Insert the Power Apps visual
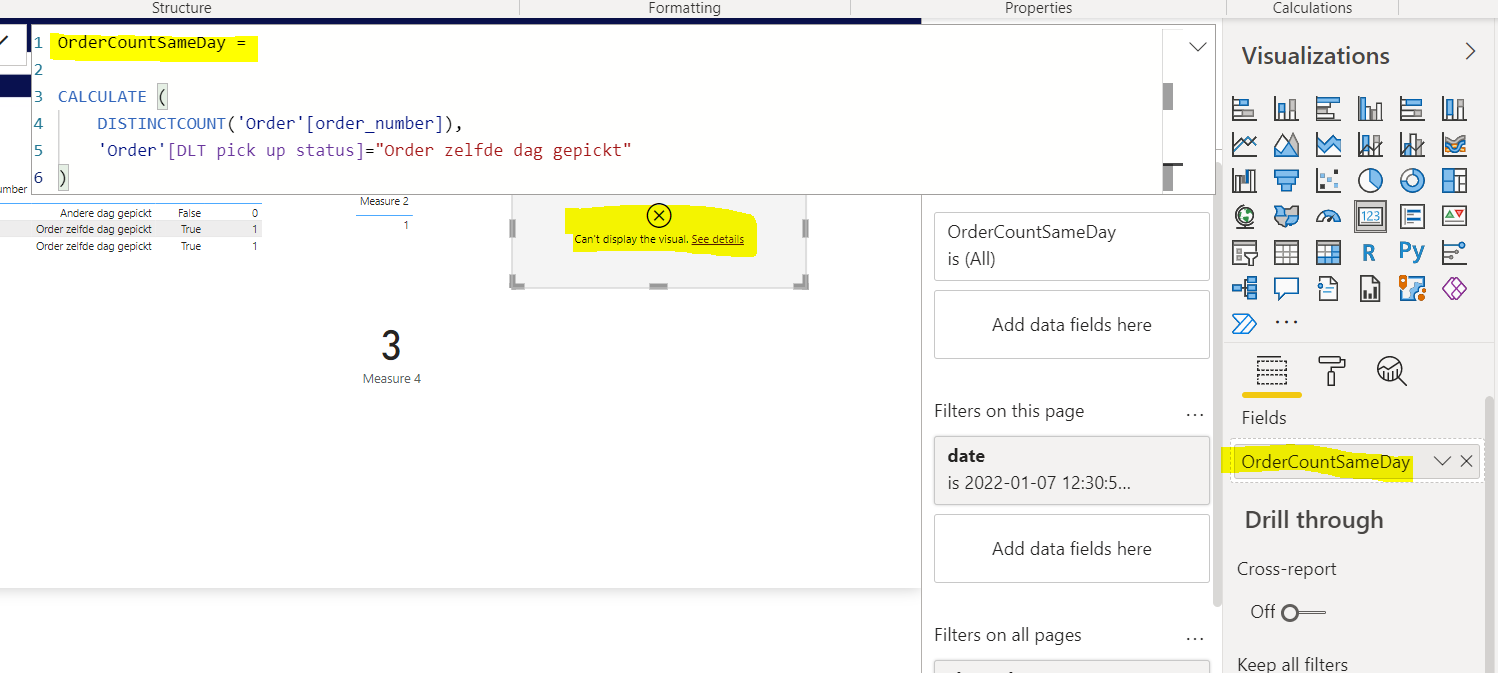The height and width of the screenshot is (673, 1498). (x=1454, y=288)
